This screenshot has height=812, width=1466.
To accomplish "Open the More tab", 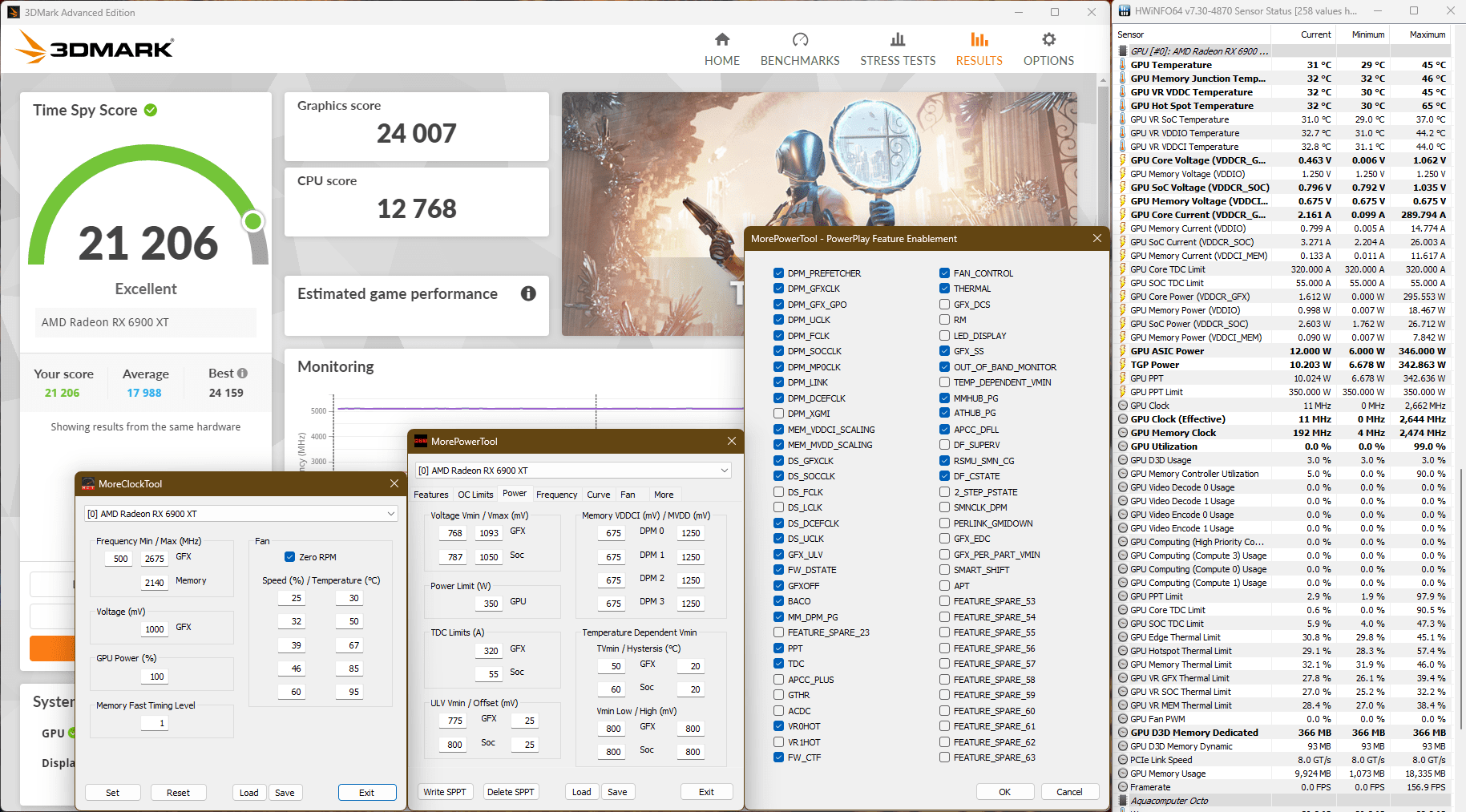I will pos(664,495).
